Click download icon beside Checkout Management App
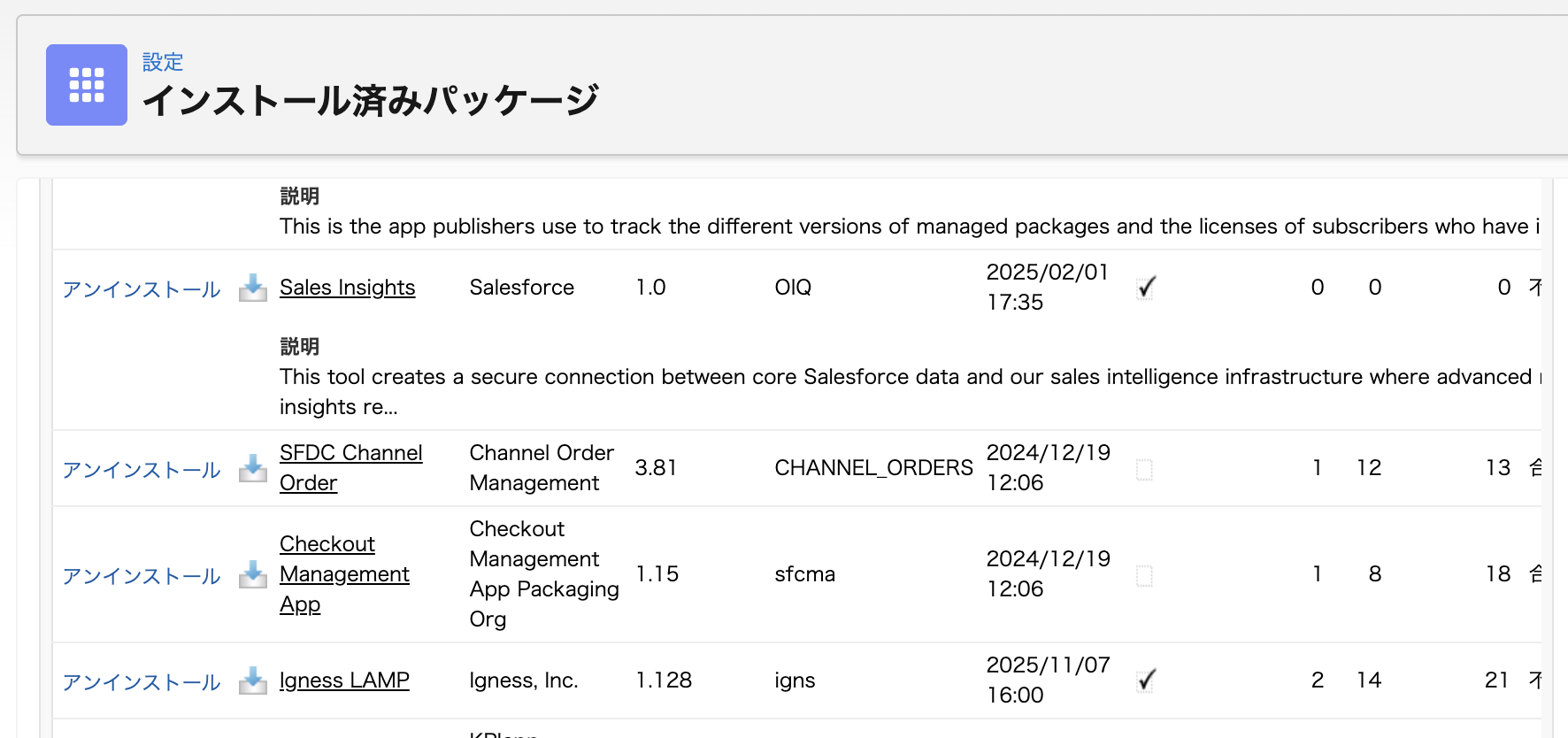Screen dimensions: 1568x738 pos(253,574)
